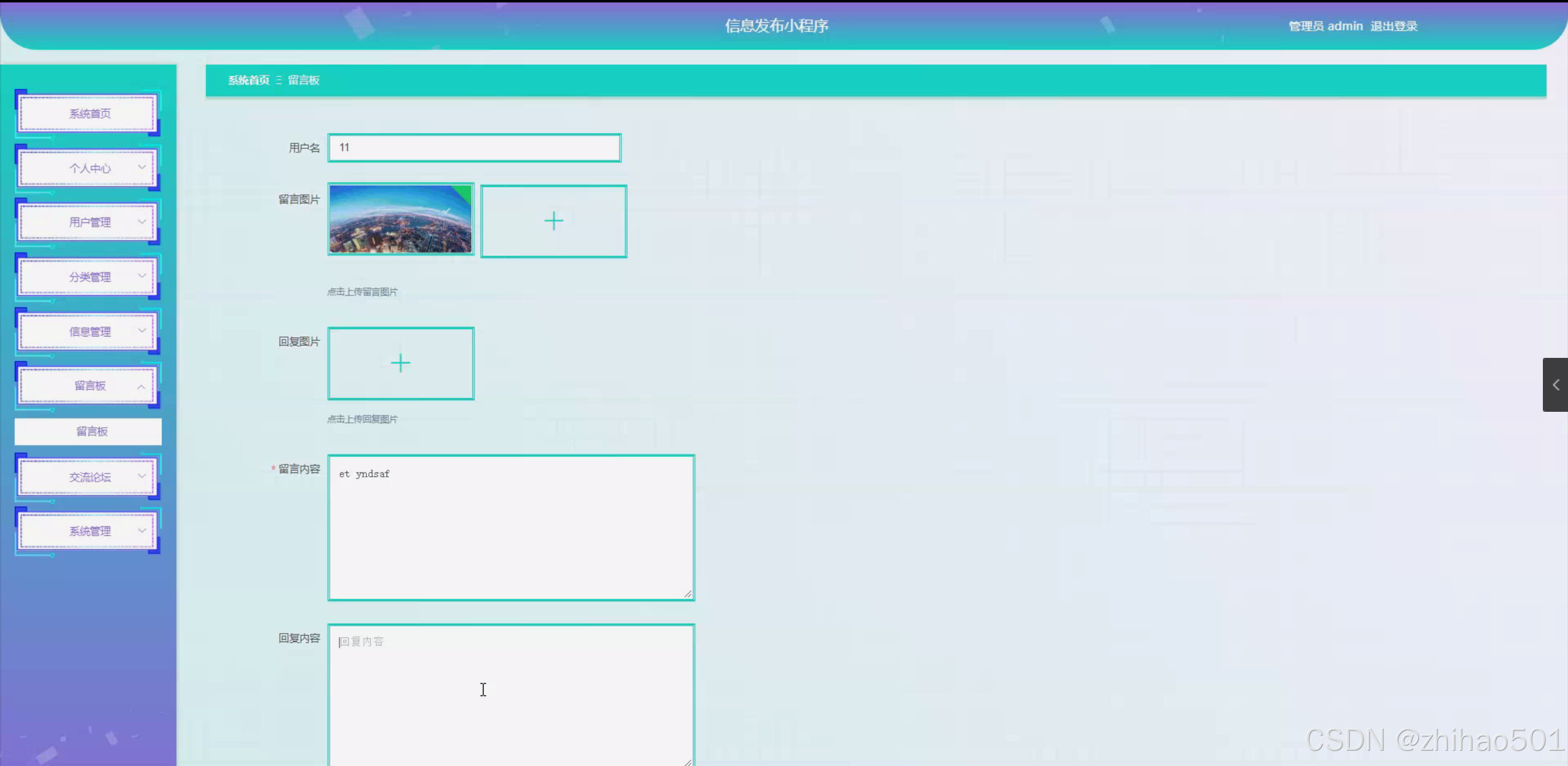This screenshot has height=766, width=1568.
Task: Open the 系统首页 sidebar item
Action: [89, 114]
